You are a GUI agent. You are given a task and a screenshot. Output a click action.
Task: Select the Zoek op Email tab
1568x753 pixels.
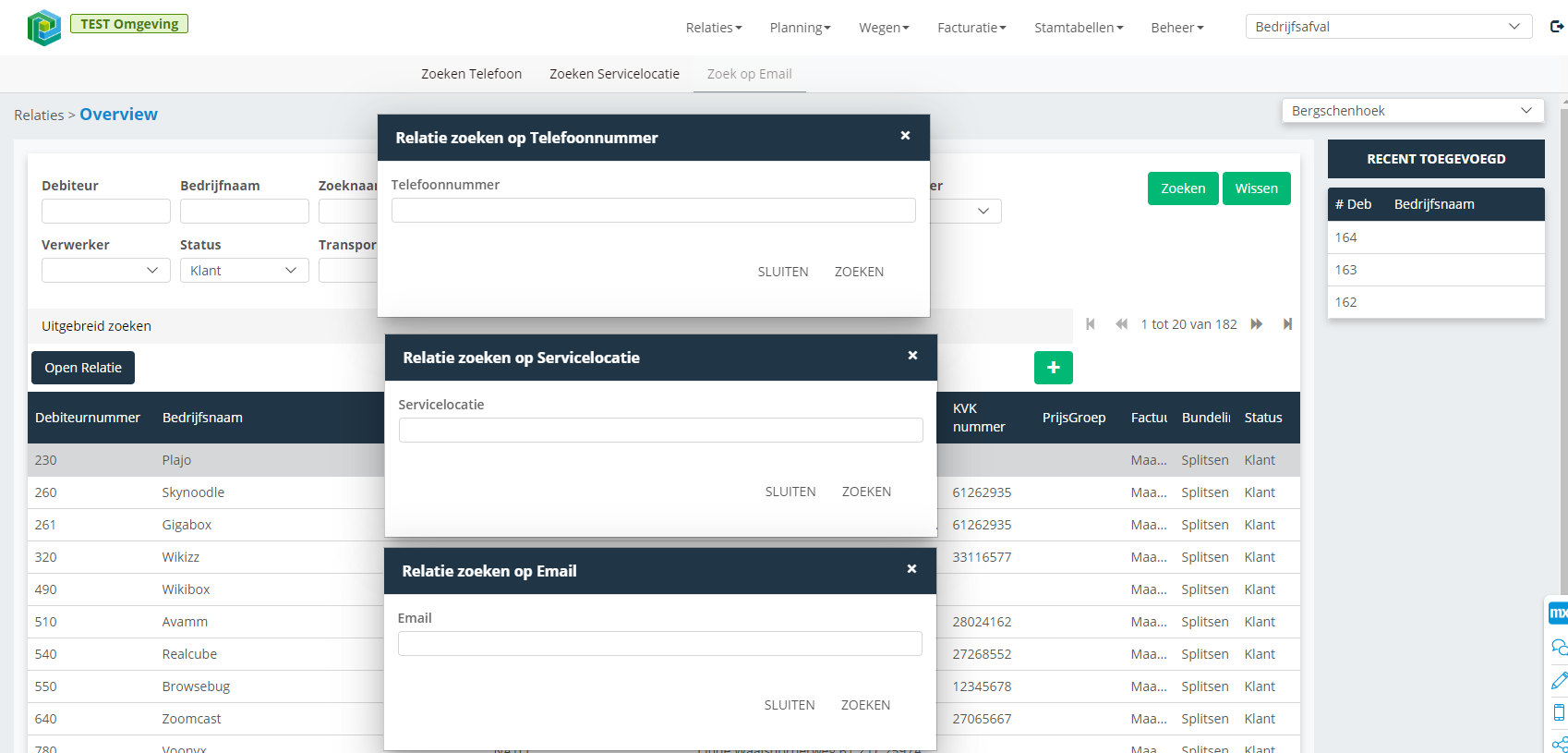750,74
